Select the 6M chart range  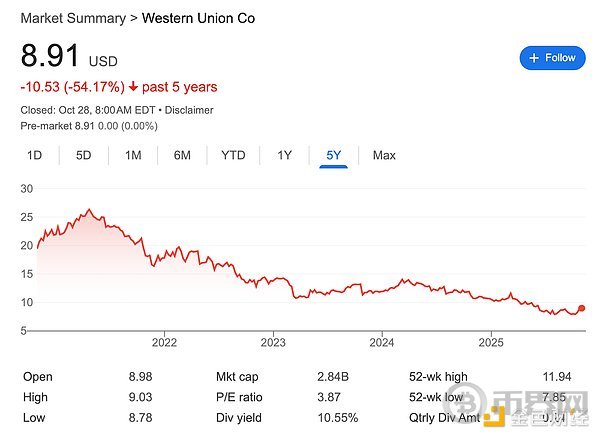tap(182, 155)
